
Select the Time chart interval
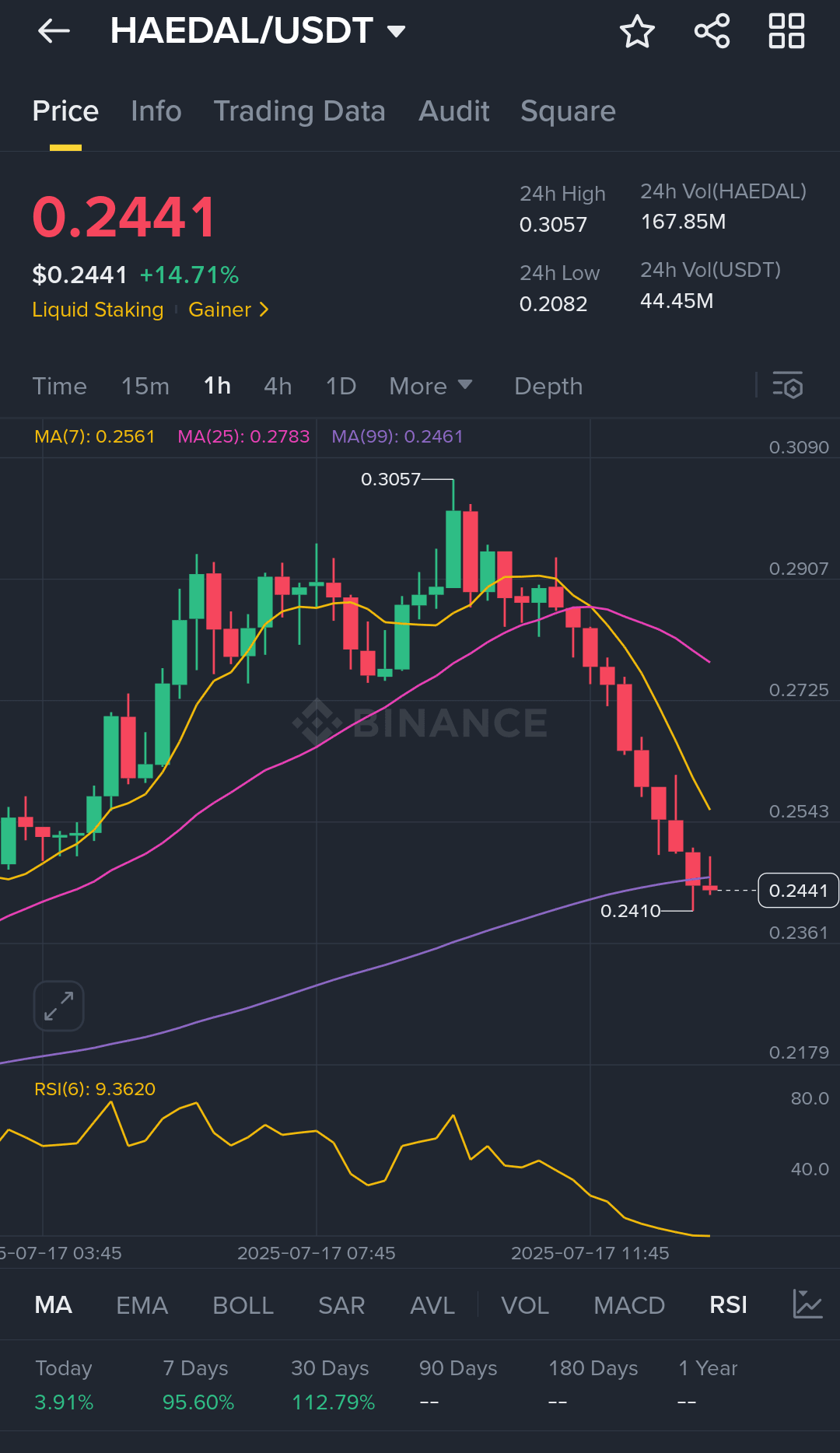point(60,386)
